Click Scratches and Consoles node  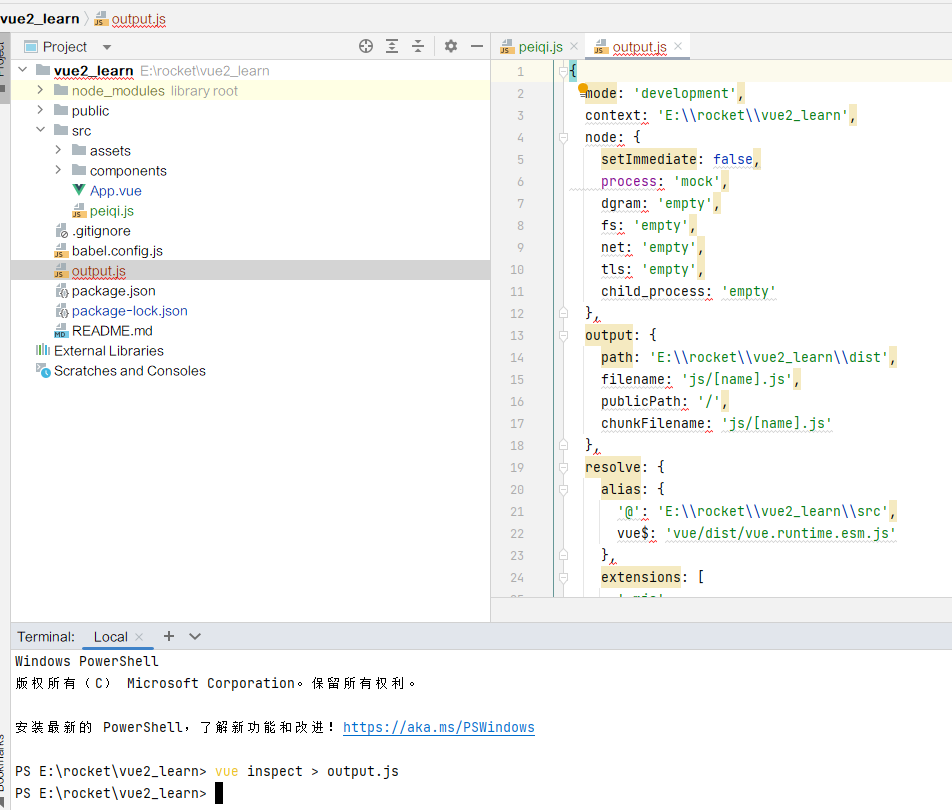pyautogui.click(x=129, y=371)
